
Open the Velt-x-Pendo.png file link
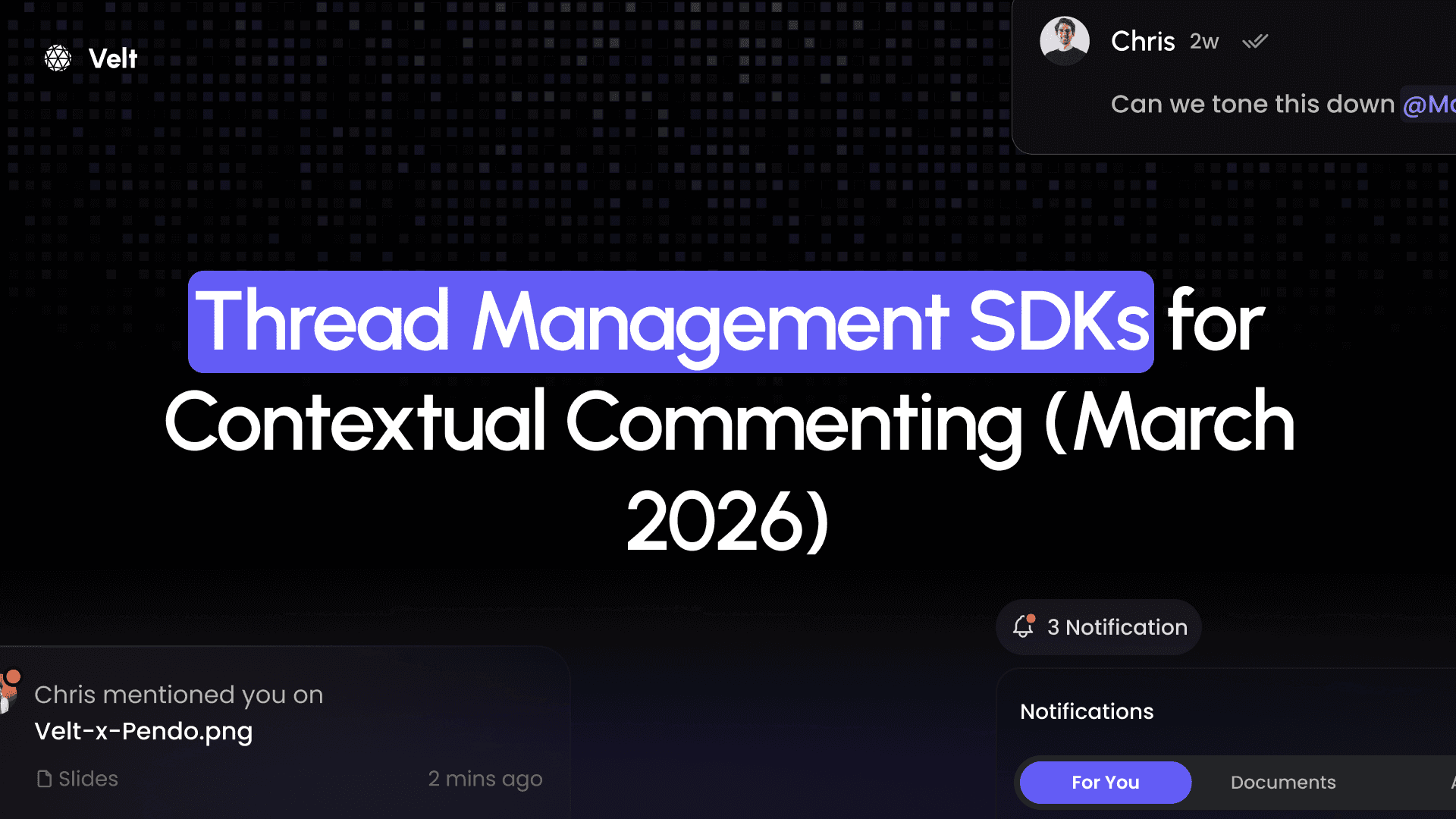click(143, 731)
